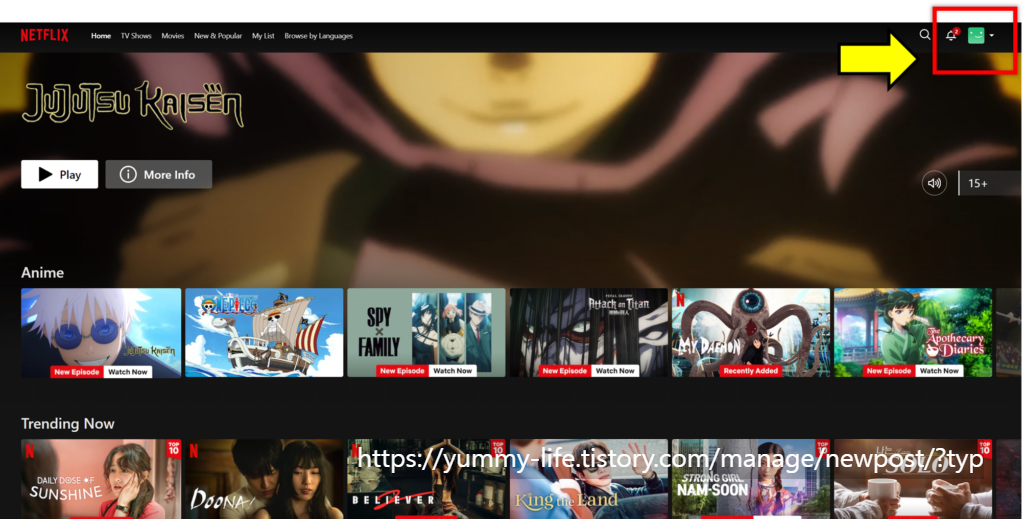The width and height of the screenshot is (1024, 519).
Task: Open the search magnifier icon
Action: click(x=925, y=35)
